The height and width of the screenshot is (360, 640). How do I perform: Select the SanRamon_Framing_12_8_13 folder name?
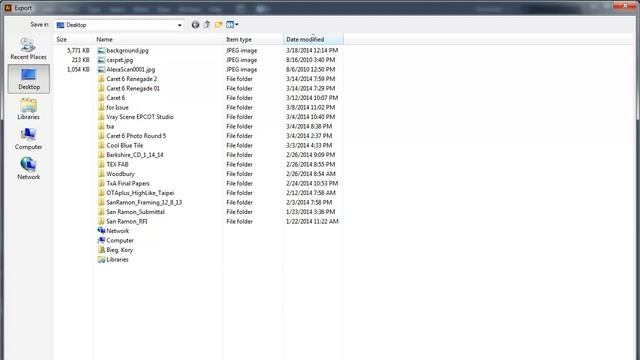pyautogui.click(x=144, y=202)
